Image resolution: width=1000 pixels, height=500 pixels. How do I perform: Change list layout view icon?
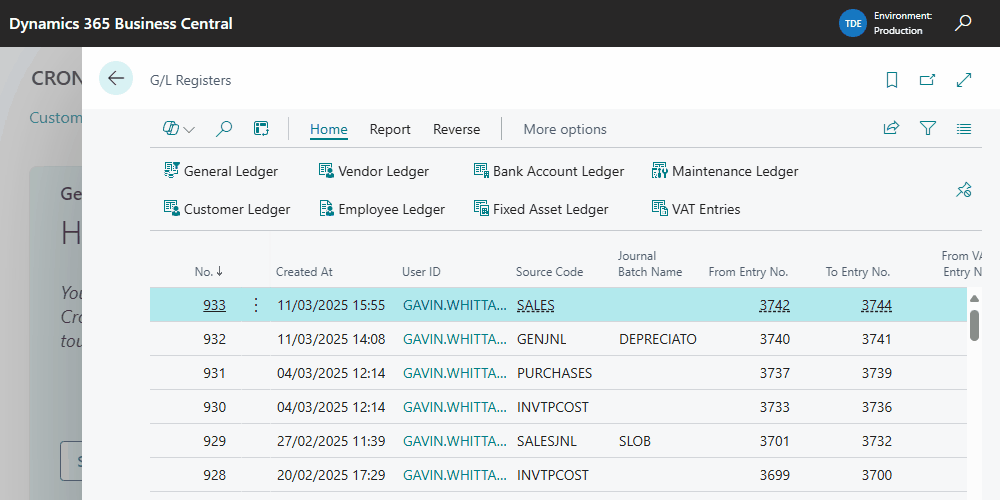coord(964,129)
